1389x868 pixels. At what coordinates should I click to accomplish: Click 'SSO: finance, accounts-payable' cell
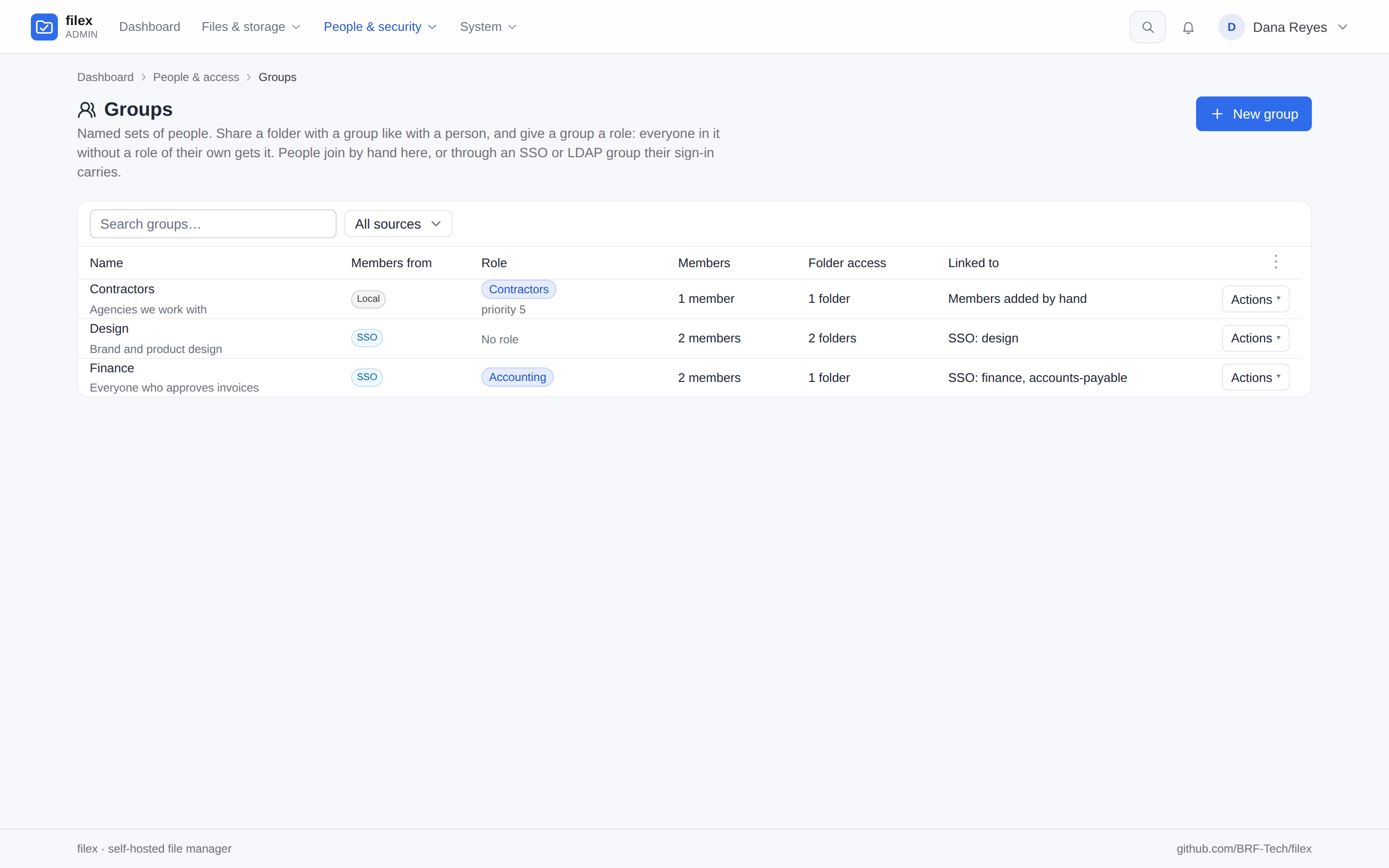[x=1038, y=378]
